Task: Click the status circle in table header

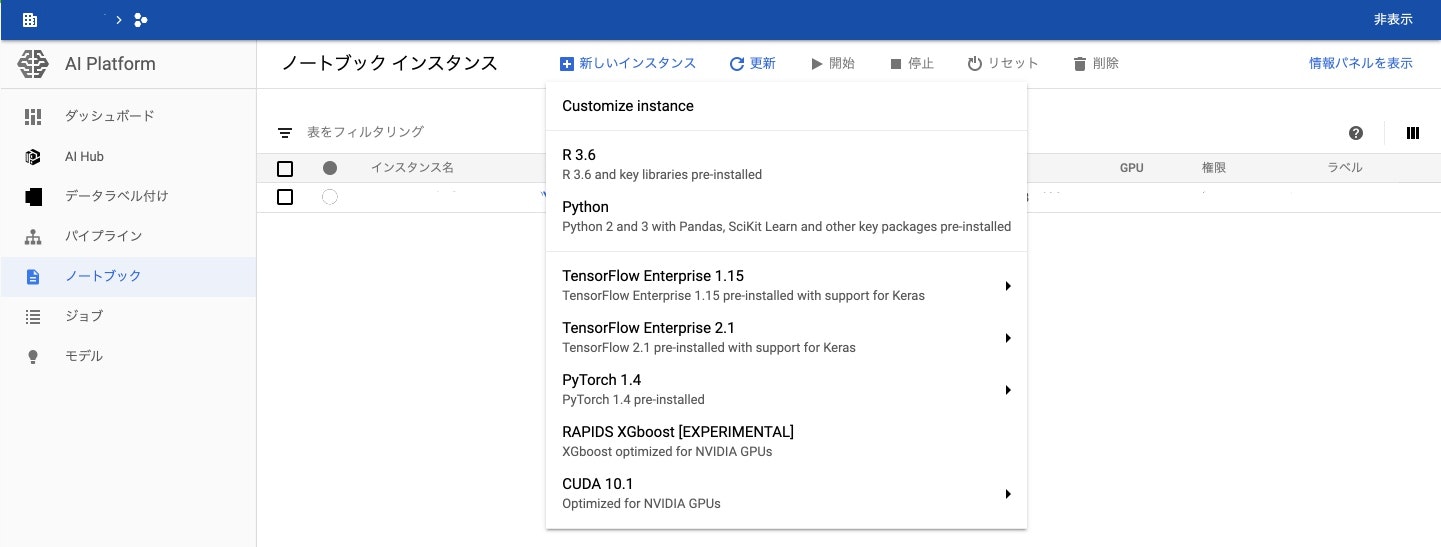Action: (330, 169)
